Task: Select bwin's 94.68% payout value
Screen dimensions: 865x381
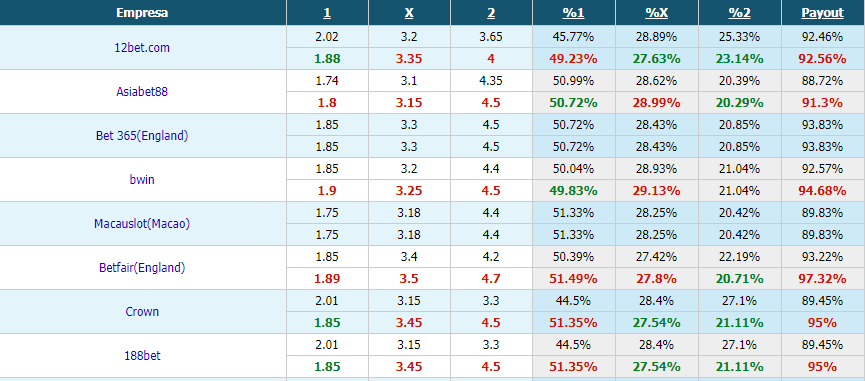Action: [823, 191]
